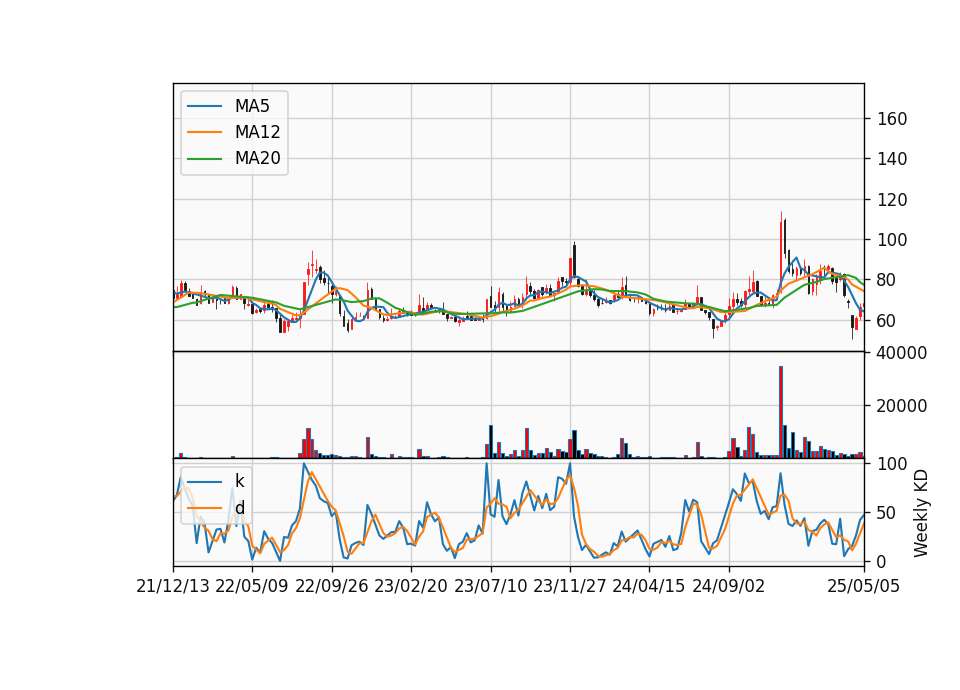The width and height of the screenshot is (960, 690).
Task: Click the 20000 volume axis label
Action: 902,406
